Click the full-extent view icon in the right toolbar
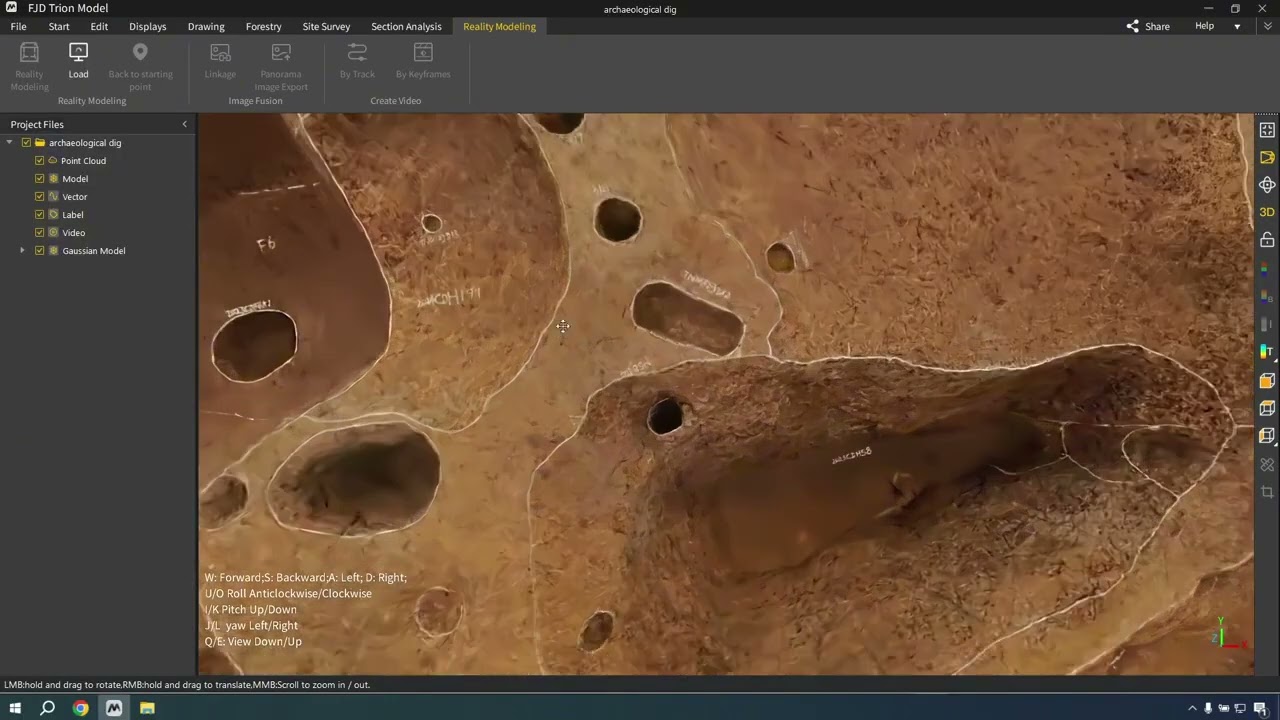Viewport: 1280px width, 720px height. (1267, 130)
